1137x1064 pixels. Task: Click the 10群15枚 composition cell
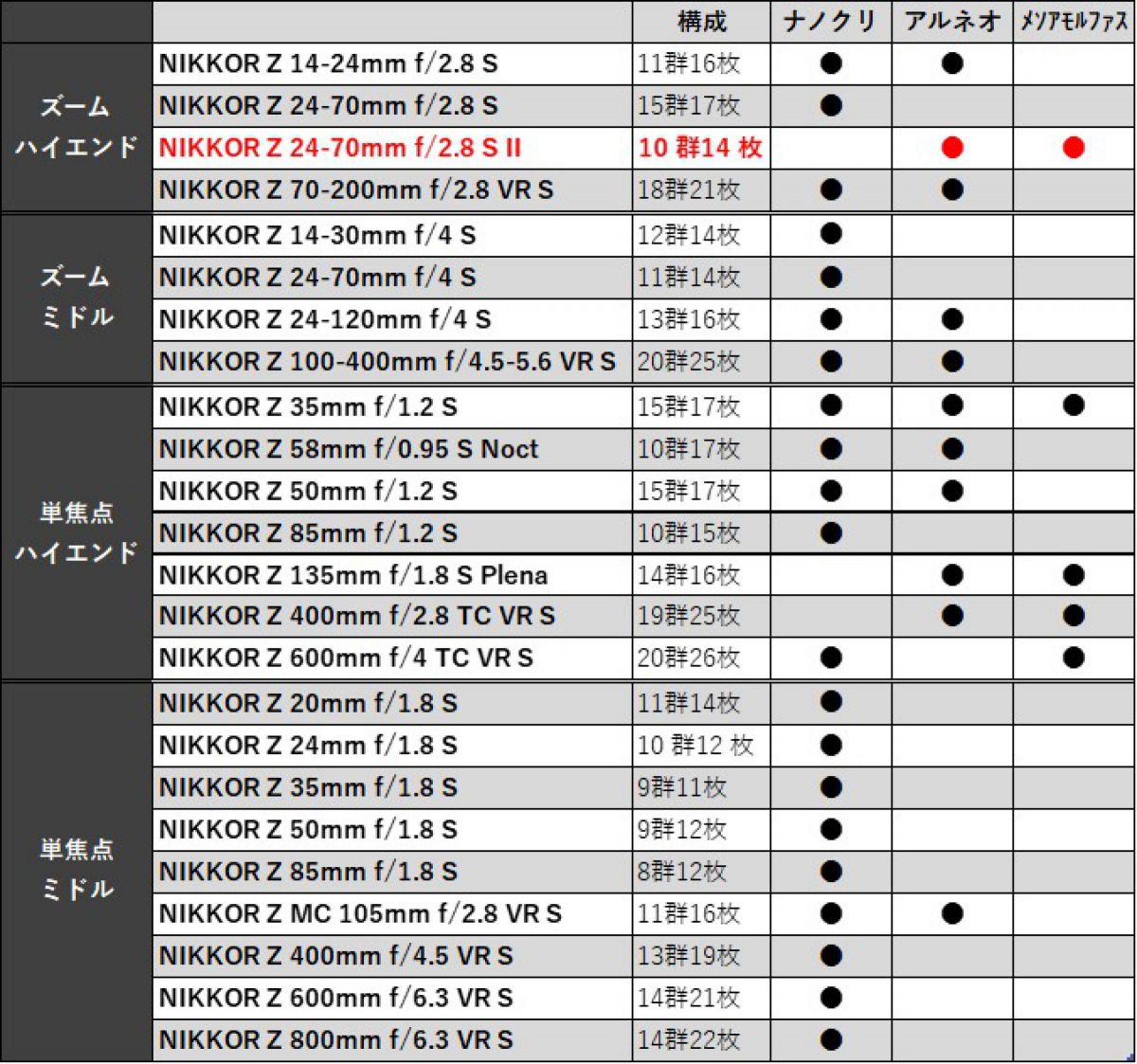coord(701,532)
